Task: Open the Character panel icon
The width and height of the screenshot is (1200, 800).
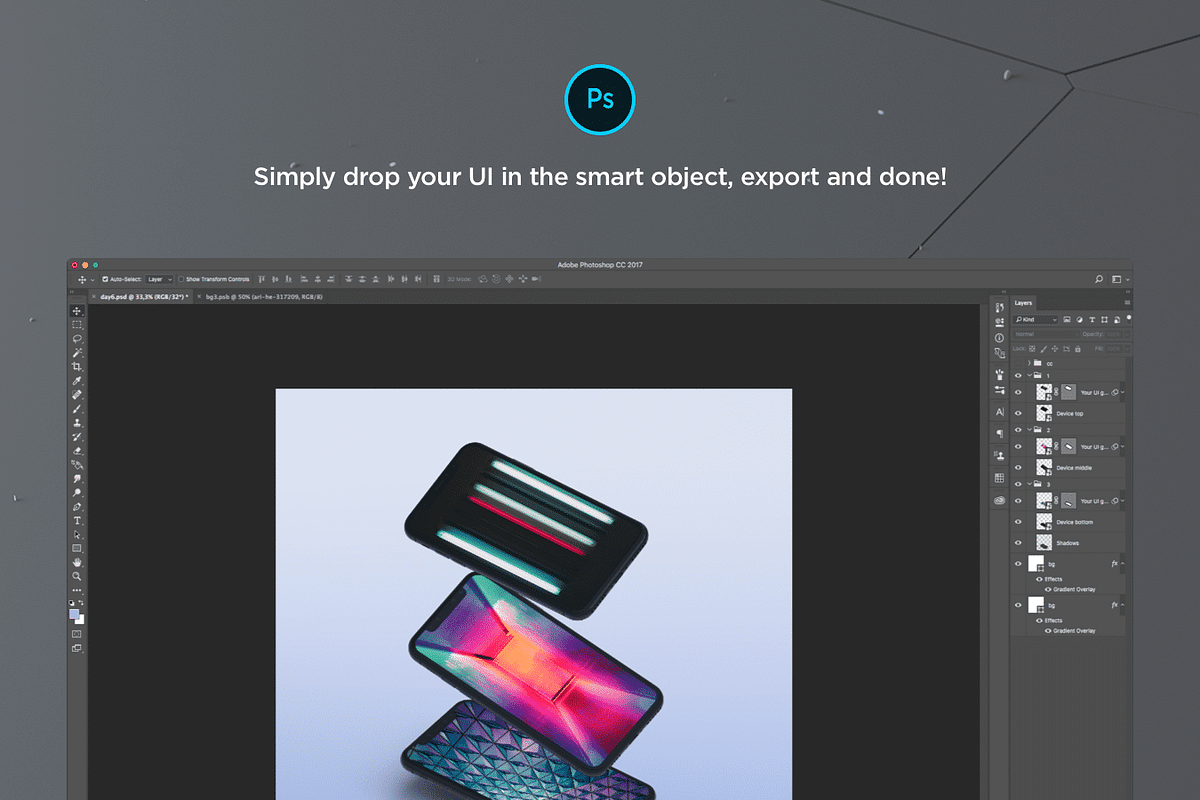Action: tap(1000, 411)
